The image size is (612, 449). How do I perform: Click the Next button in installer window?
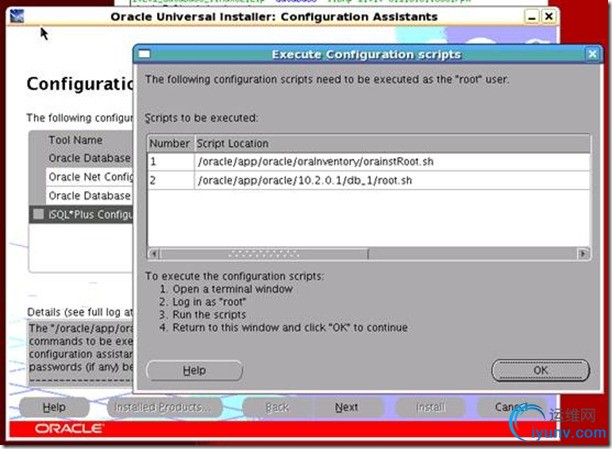(x=347, y=407)
